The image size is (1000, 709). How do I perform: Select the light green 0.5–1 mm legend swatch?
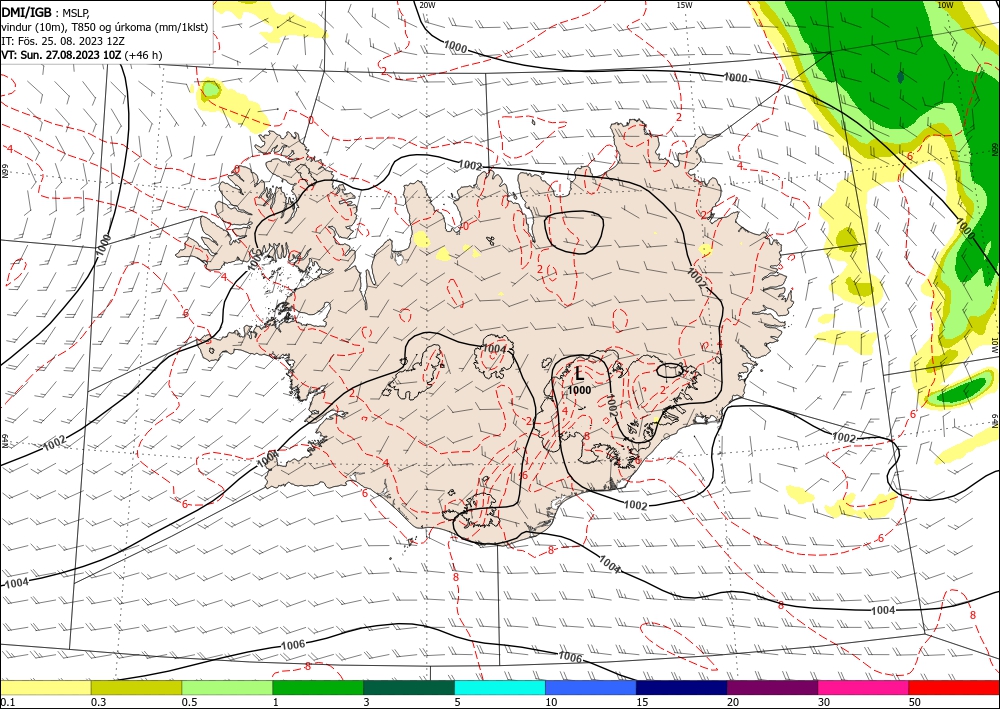[227, 687]
